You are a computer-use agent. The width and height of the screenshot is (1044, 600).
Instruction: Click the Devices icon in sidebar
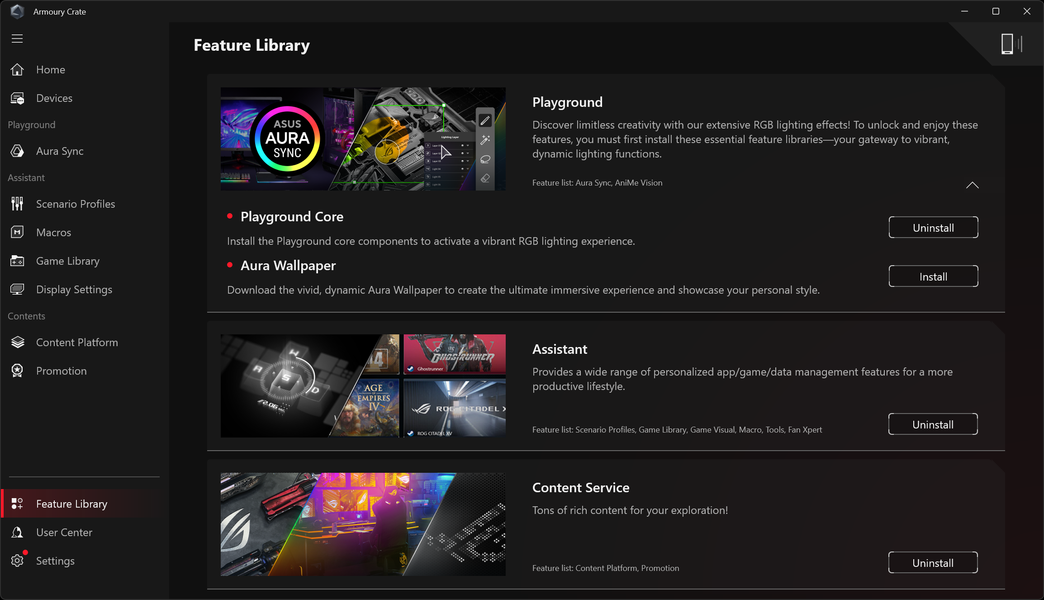click(17, 98)
